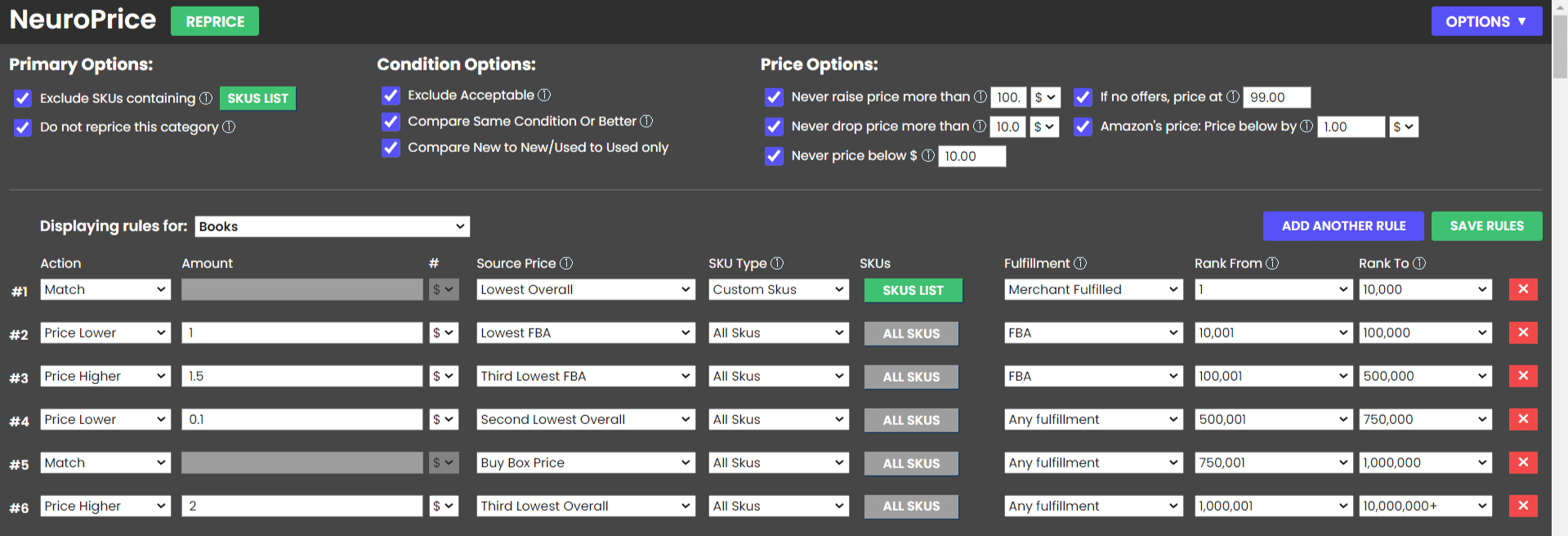Expand rule #2 Action Price Lower dropdown

pos(105,333)
